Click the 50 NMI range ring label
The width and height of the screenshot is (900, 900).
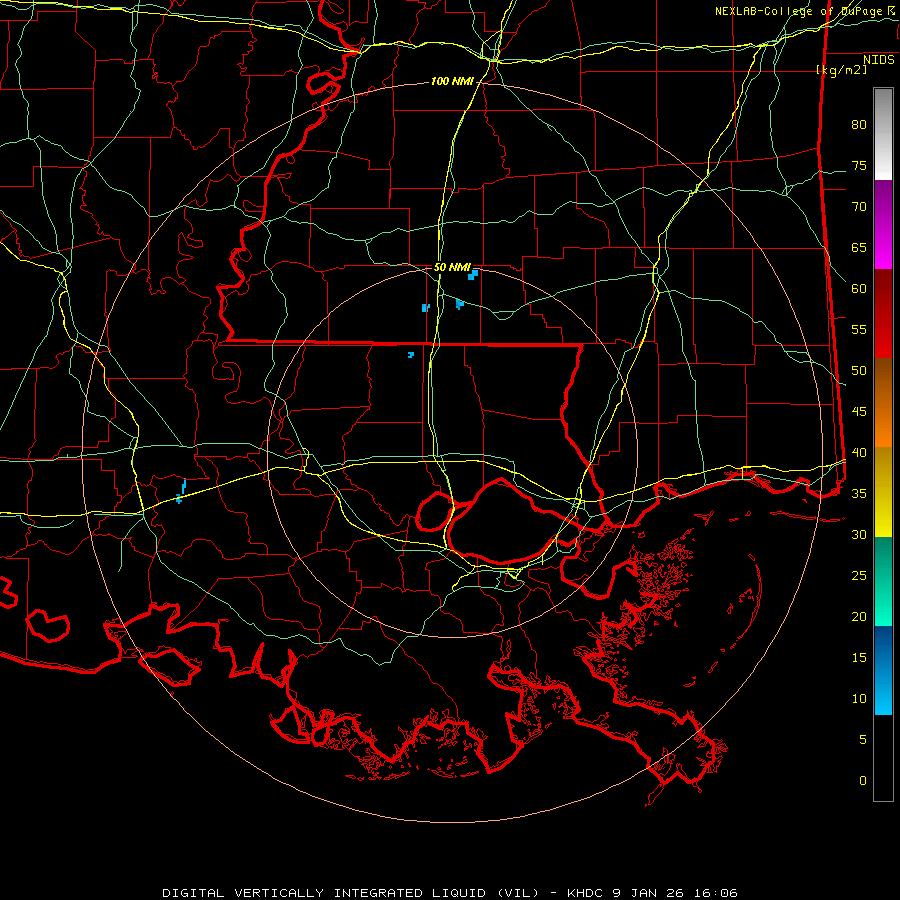452,267
